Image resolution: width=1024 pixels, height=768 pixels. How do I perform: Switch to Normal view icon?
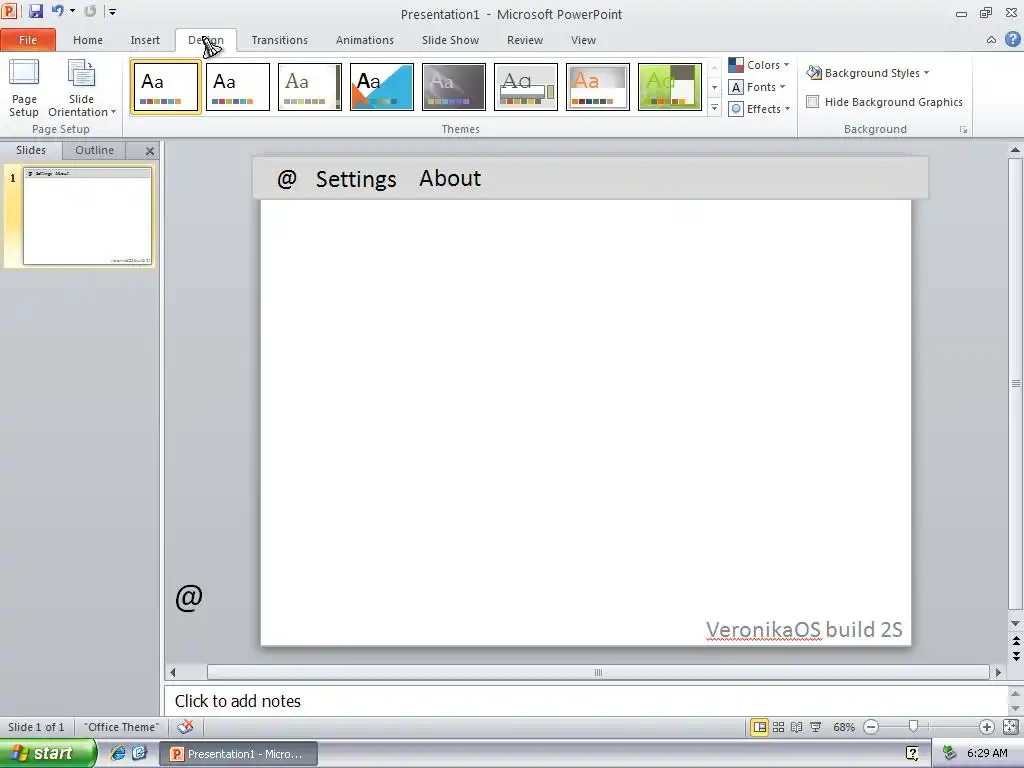760,727
